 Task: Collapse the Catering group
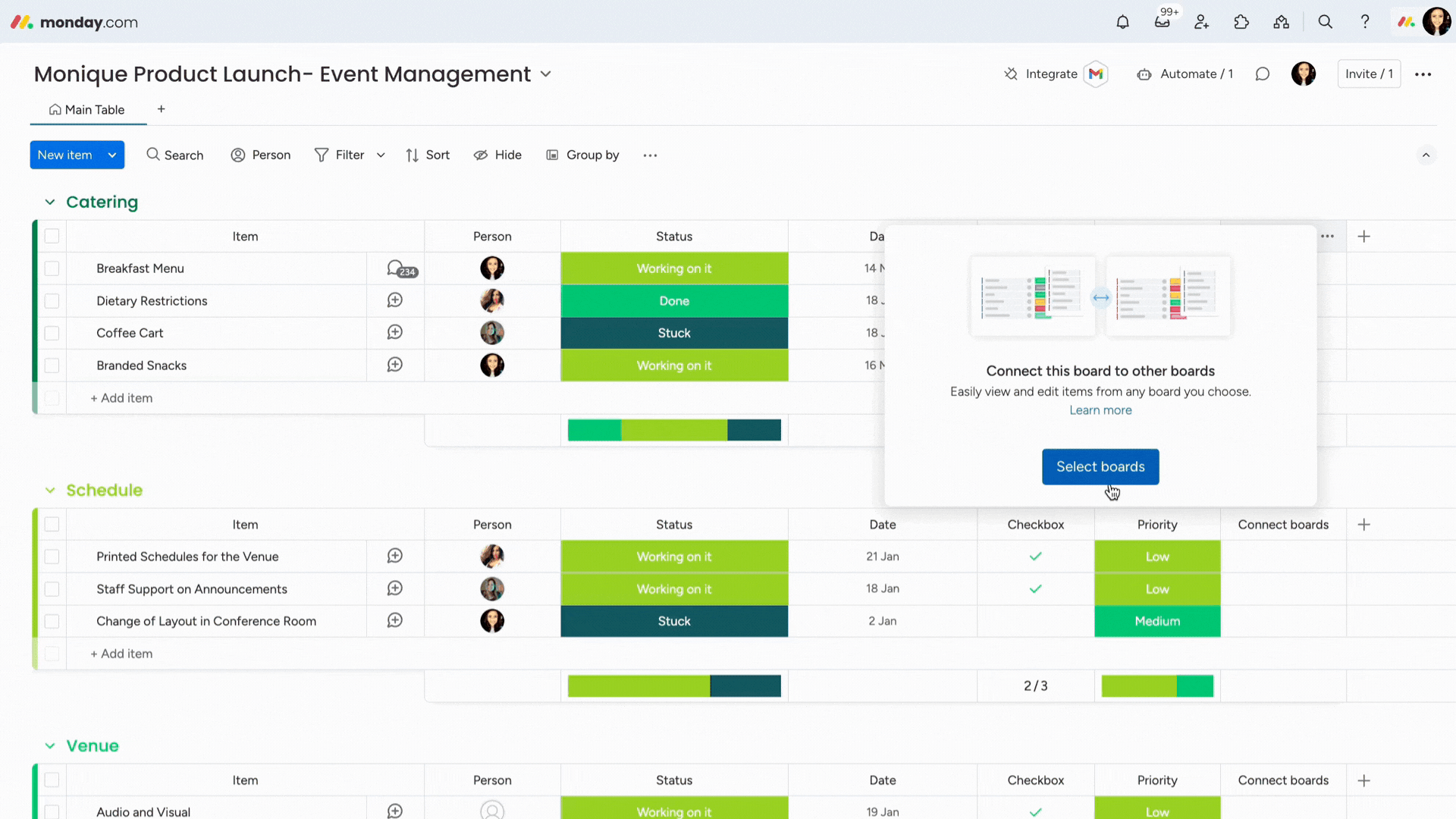coord(50,202)
